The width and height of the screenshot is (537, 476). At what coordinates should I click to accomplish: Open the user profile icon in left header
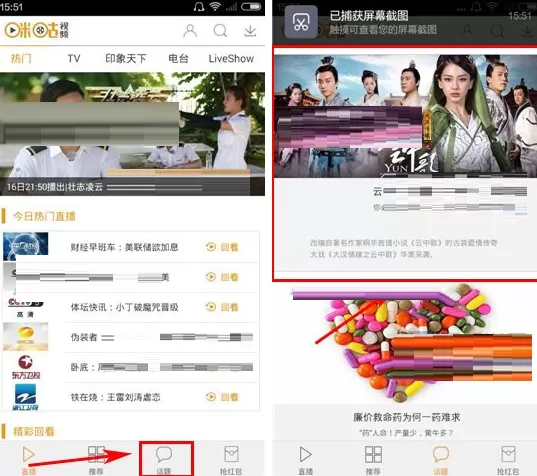tap(190, 31)
